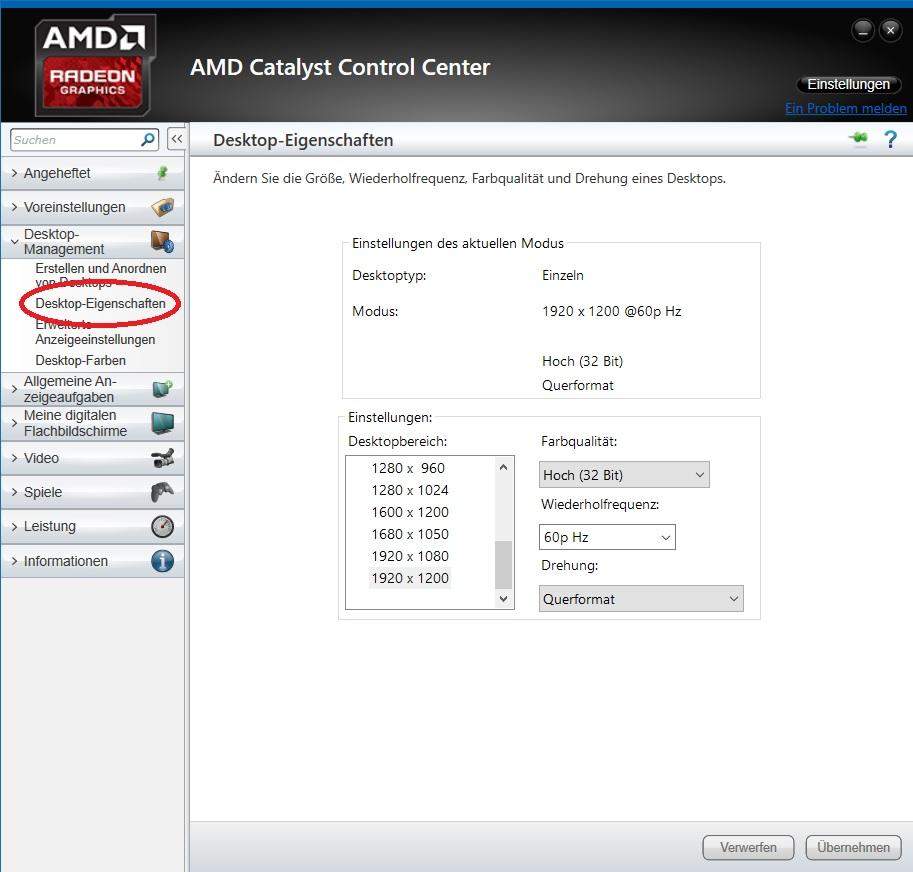This screenshot has height=872, width=913.
Task: Open the Farbqualität dropdown
Action: click(624, 475)
